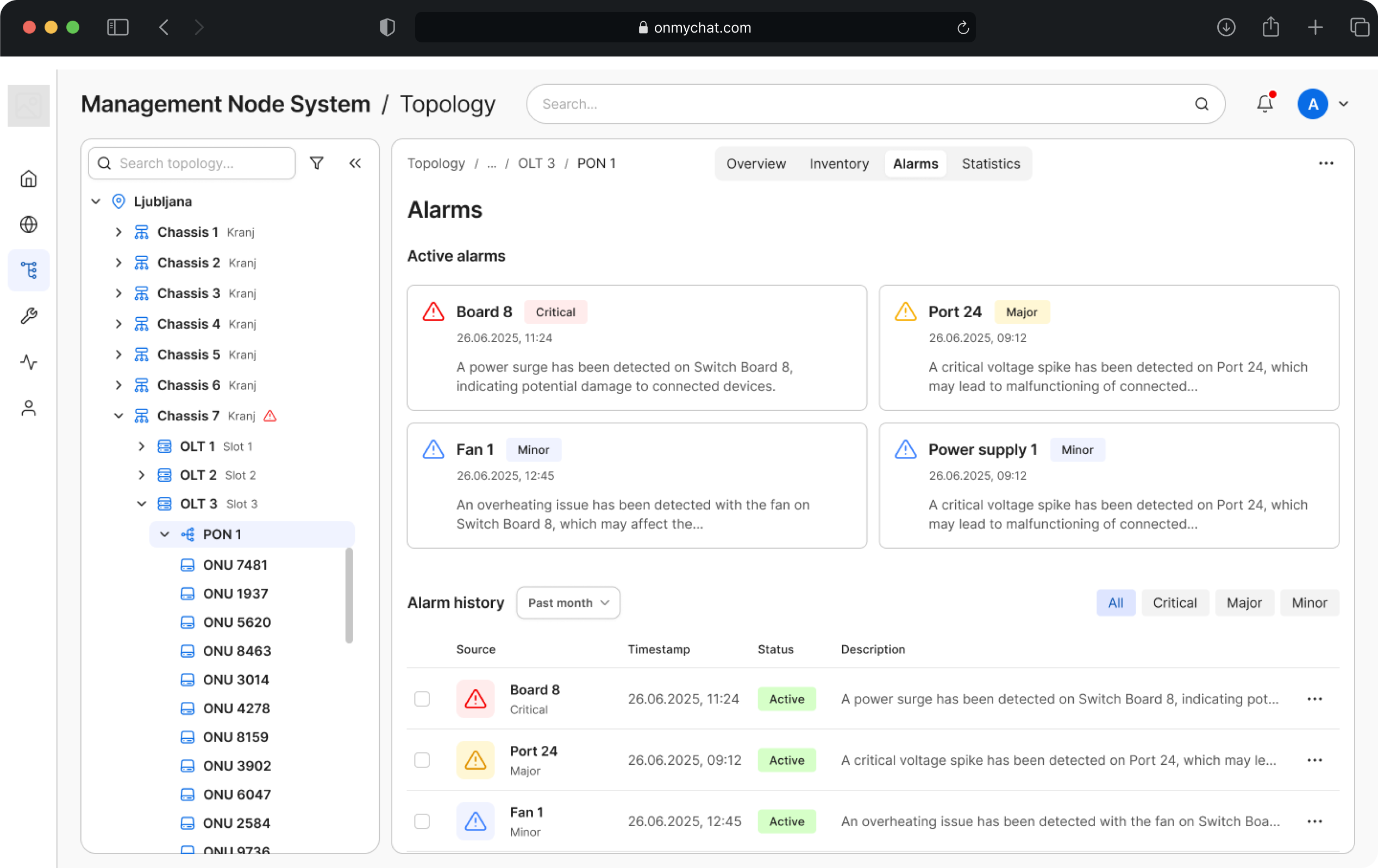Image resolution: width=1378 pixels, height=868 pixels.
Task: Tick the Fan 1 alarm row checkbox
Action: (x=422, y=821)
